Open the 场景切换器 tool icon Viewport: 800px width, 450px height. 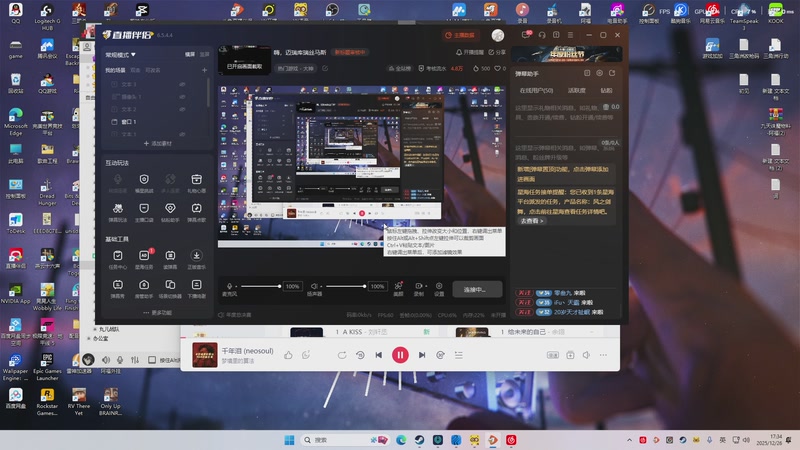170,285
